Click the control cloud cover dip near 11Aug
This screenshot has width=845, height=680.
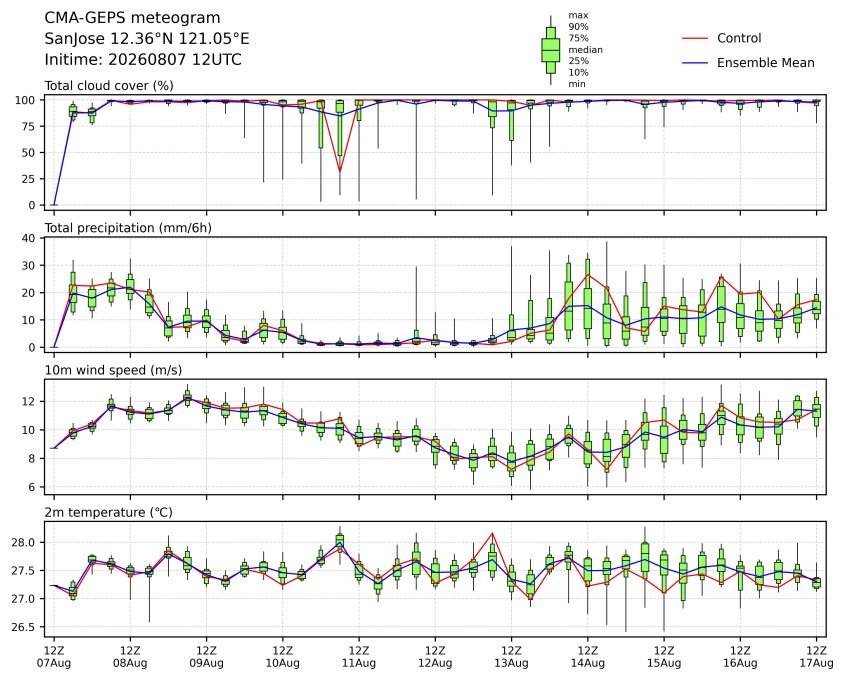tap(340, 171)
